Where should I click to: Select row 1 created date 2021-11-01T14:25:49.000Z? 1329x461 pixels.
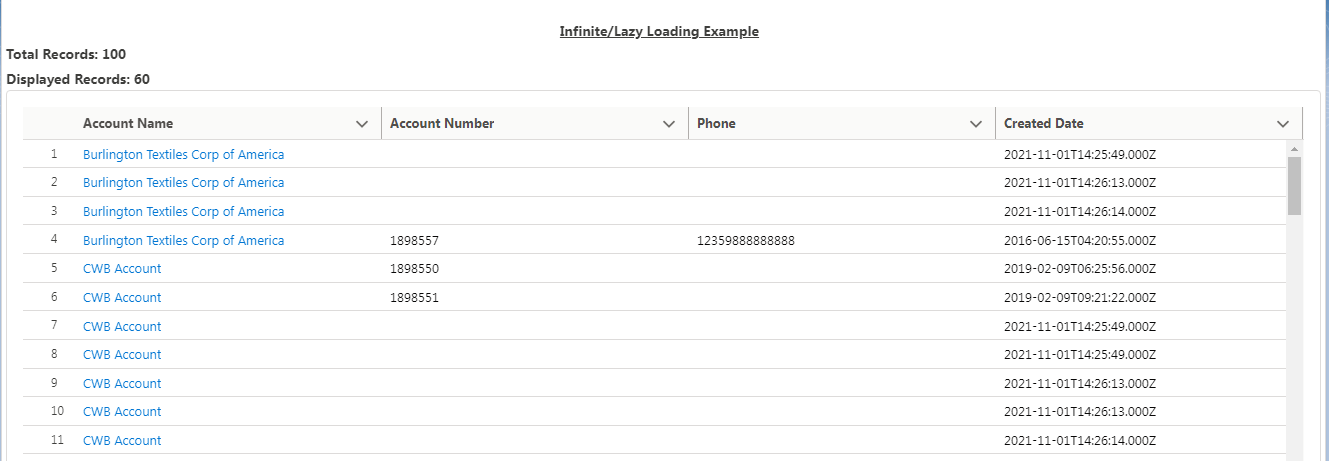[x=1080, y=155]
